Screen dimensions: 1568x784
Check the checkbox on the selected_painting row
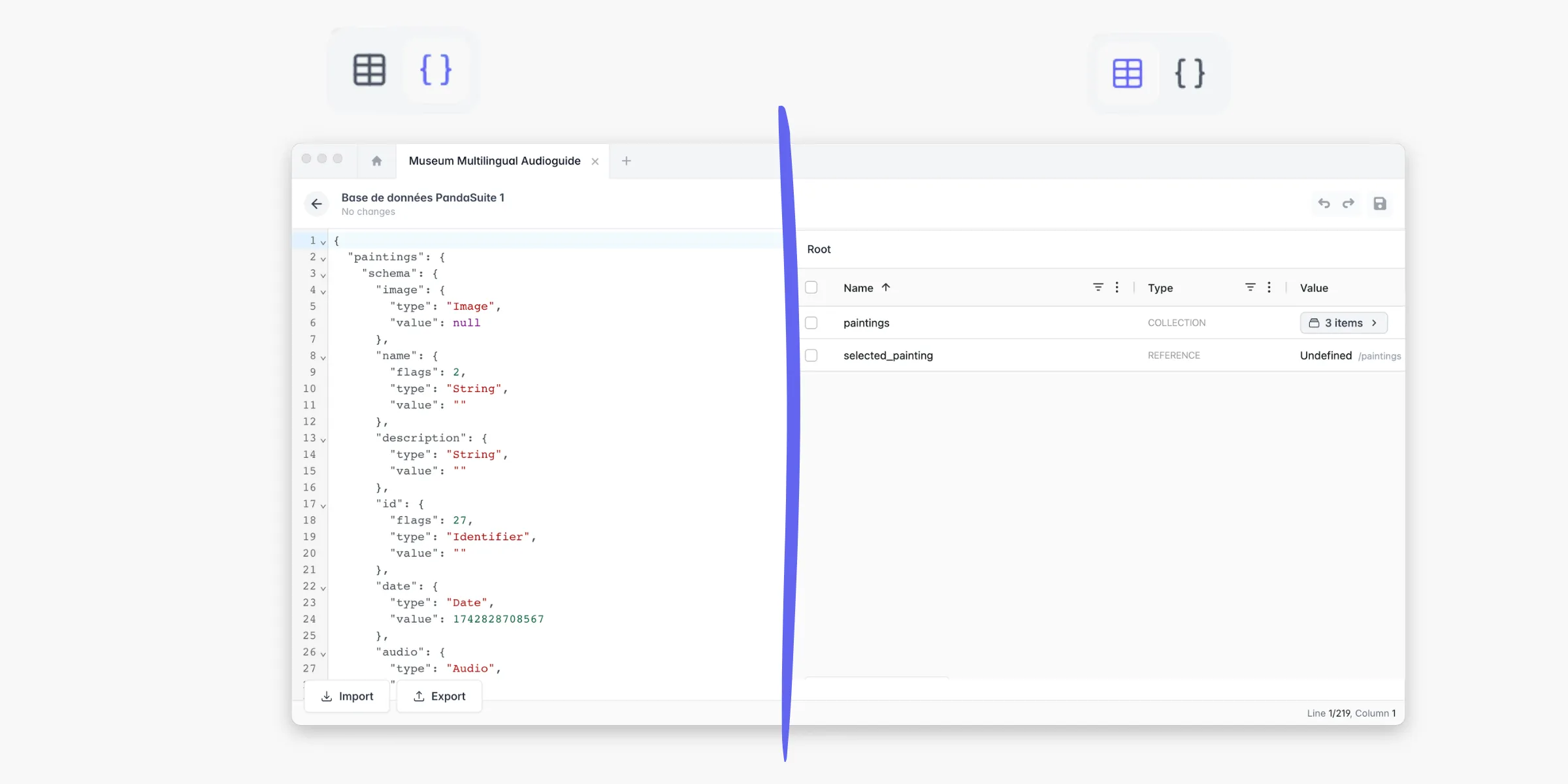pyautogui.click(x=811, y=355)
